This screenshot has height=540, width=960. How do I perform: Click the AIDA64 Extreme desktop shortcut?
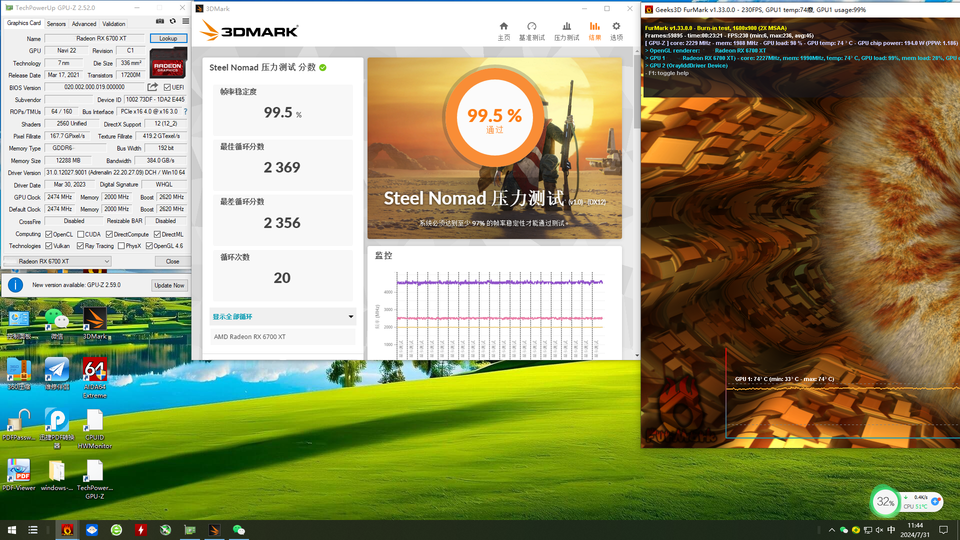click(95, 378)
